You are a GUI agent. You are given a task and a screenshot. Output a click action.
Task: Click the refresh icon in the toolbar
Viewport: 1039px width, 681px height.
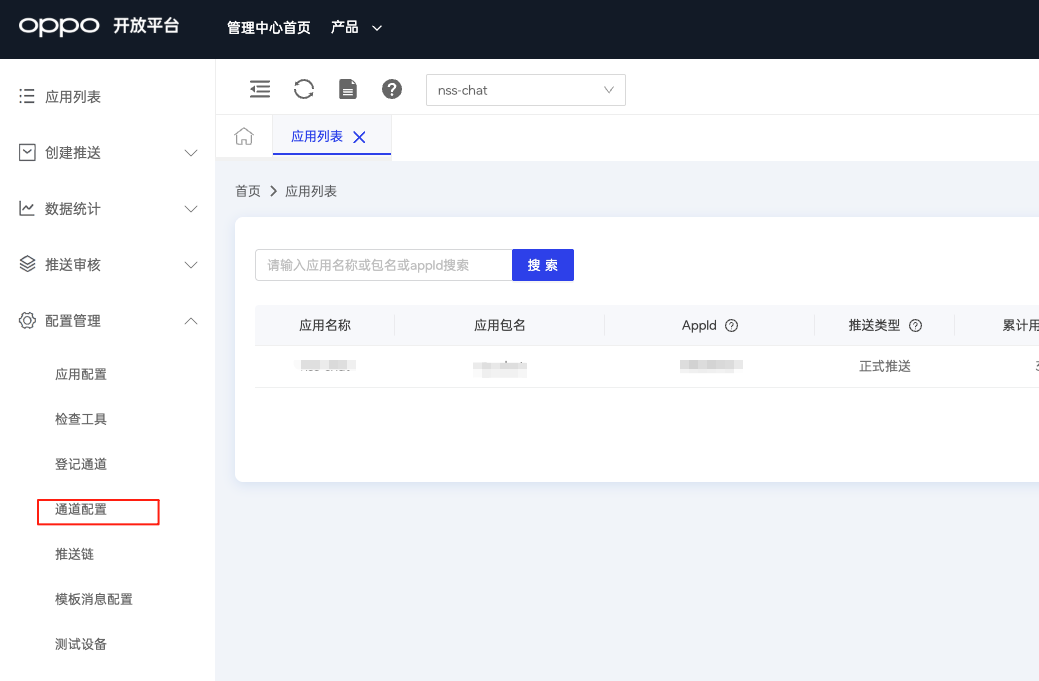(303, 89)
